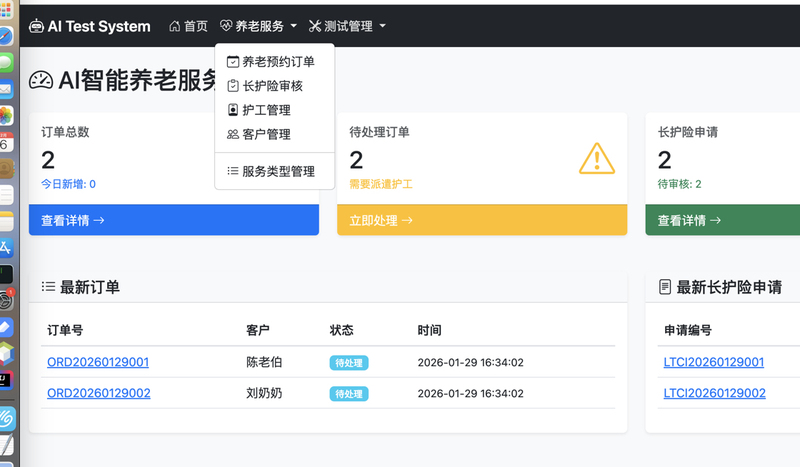This screenshot has width=800, height=467.
Task: Click the yellow 立即处理 button
Action: [482, 220]
